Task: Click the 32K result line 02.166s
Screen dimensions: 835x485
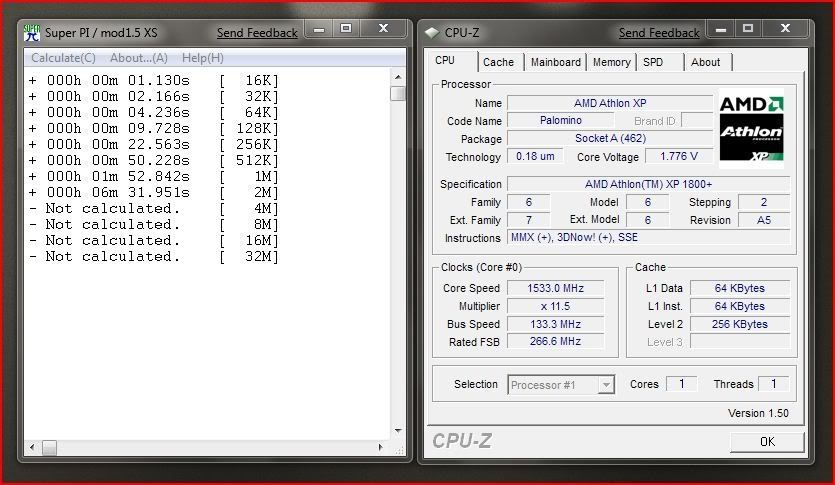Action: click(x=153, y=96)
